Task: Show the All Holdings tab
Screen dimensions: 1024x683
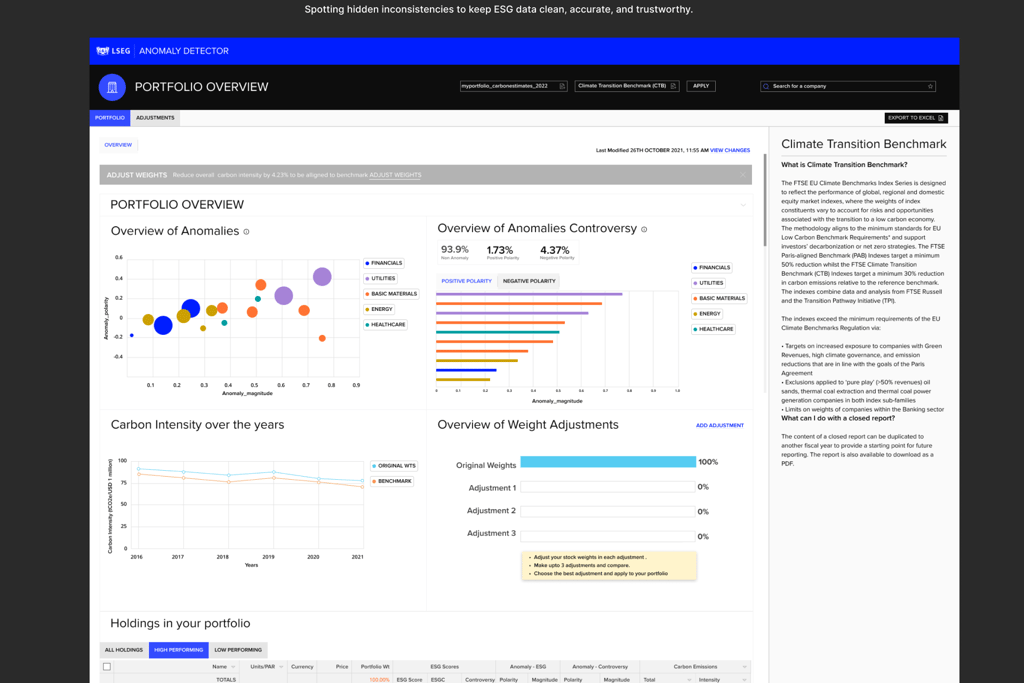Action: pos(123,650)
